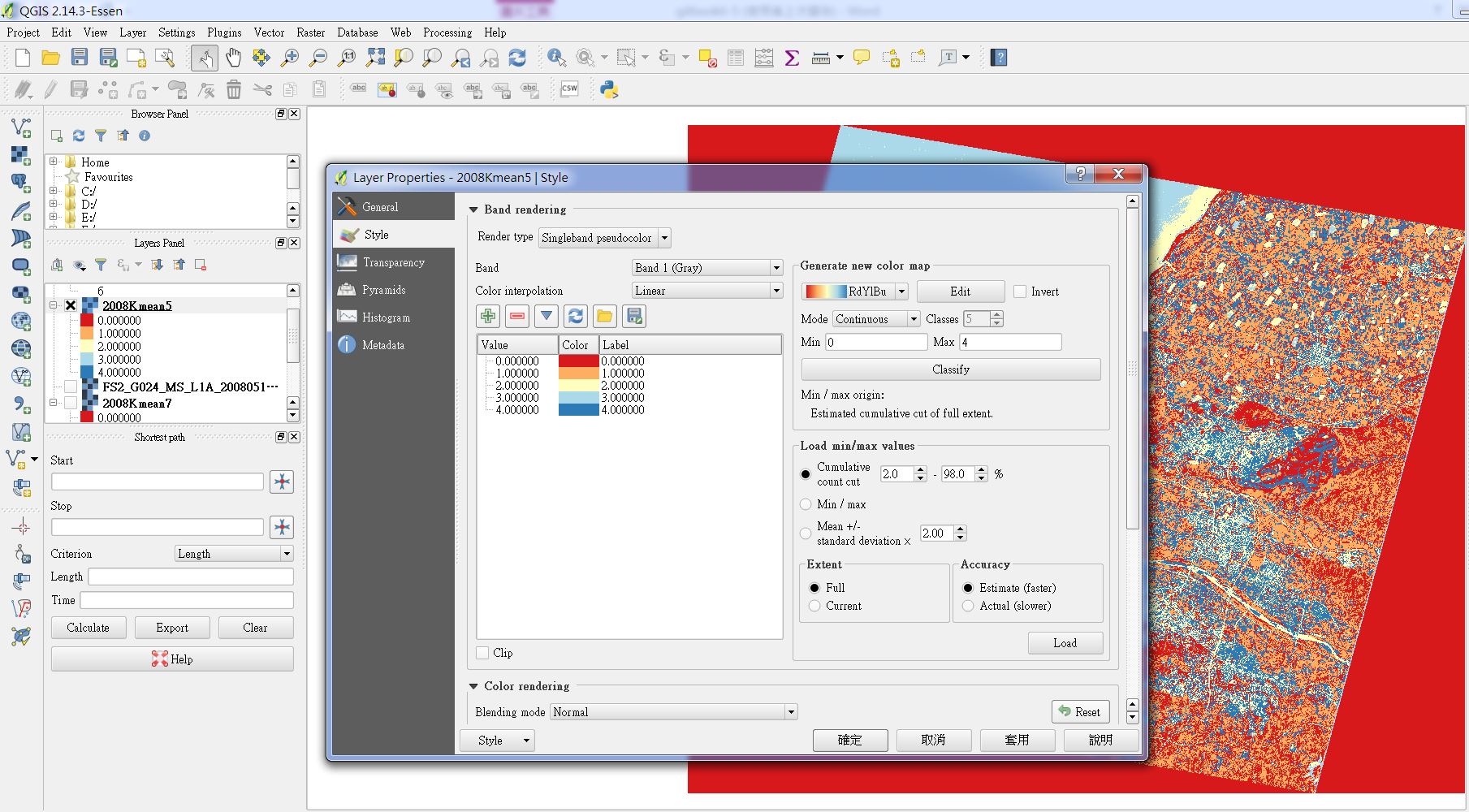1469x812 pixels.
Task: Select Cumulative count cut radio button
Action: tap(806, 474)
